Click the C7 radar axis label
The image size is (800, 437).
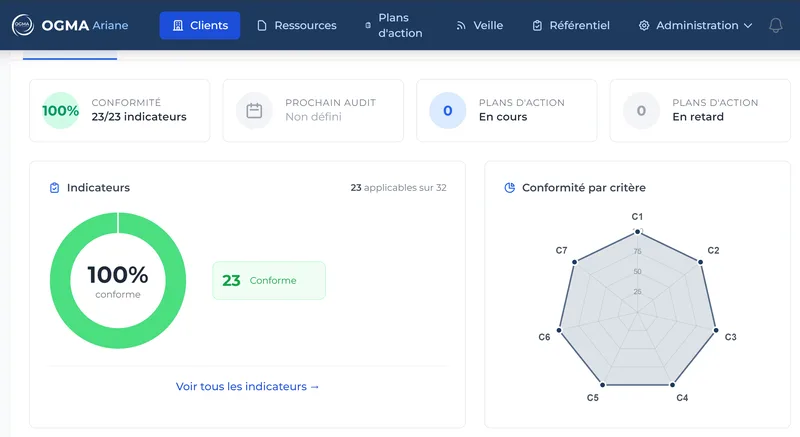561,250
